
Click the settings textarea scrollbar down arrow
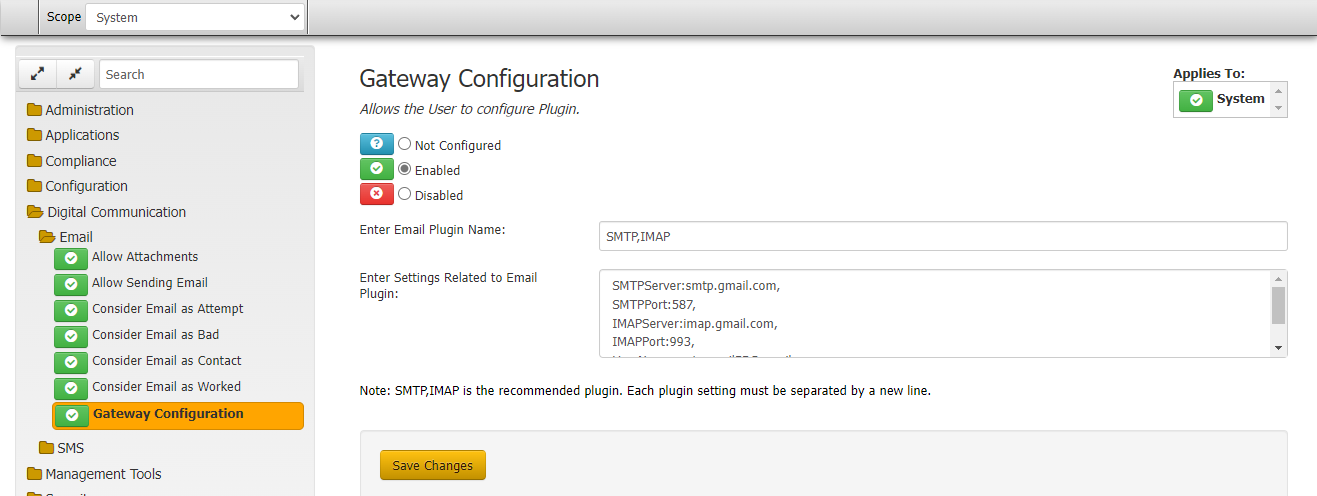tap(1278, 347)
